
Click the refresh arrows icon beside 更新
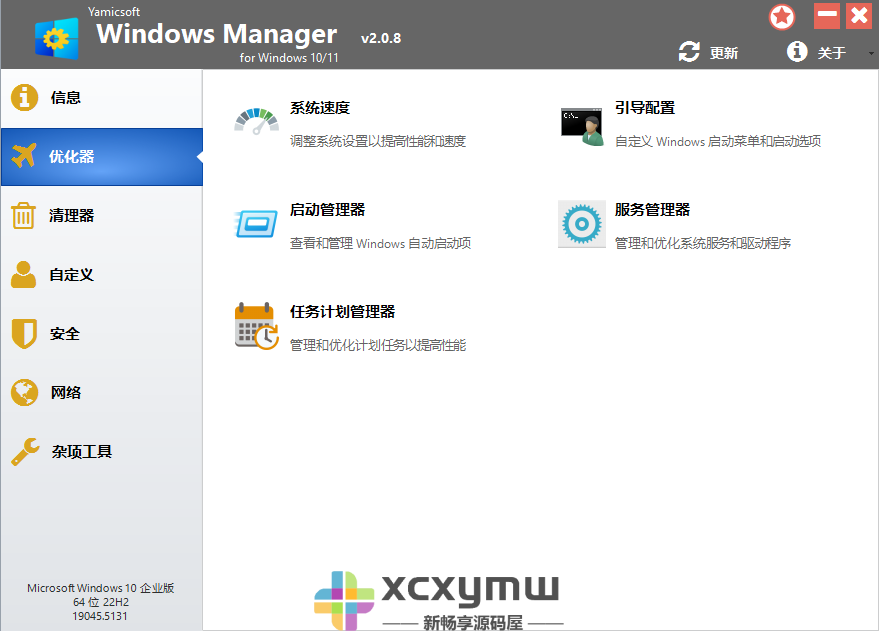click(689, 52)
